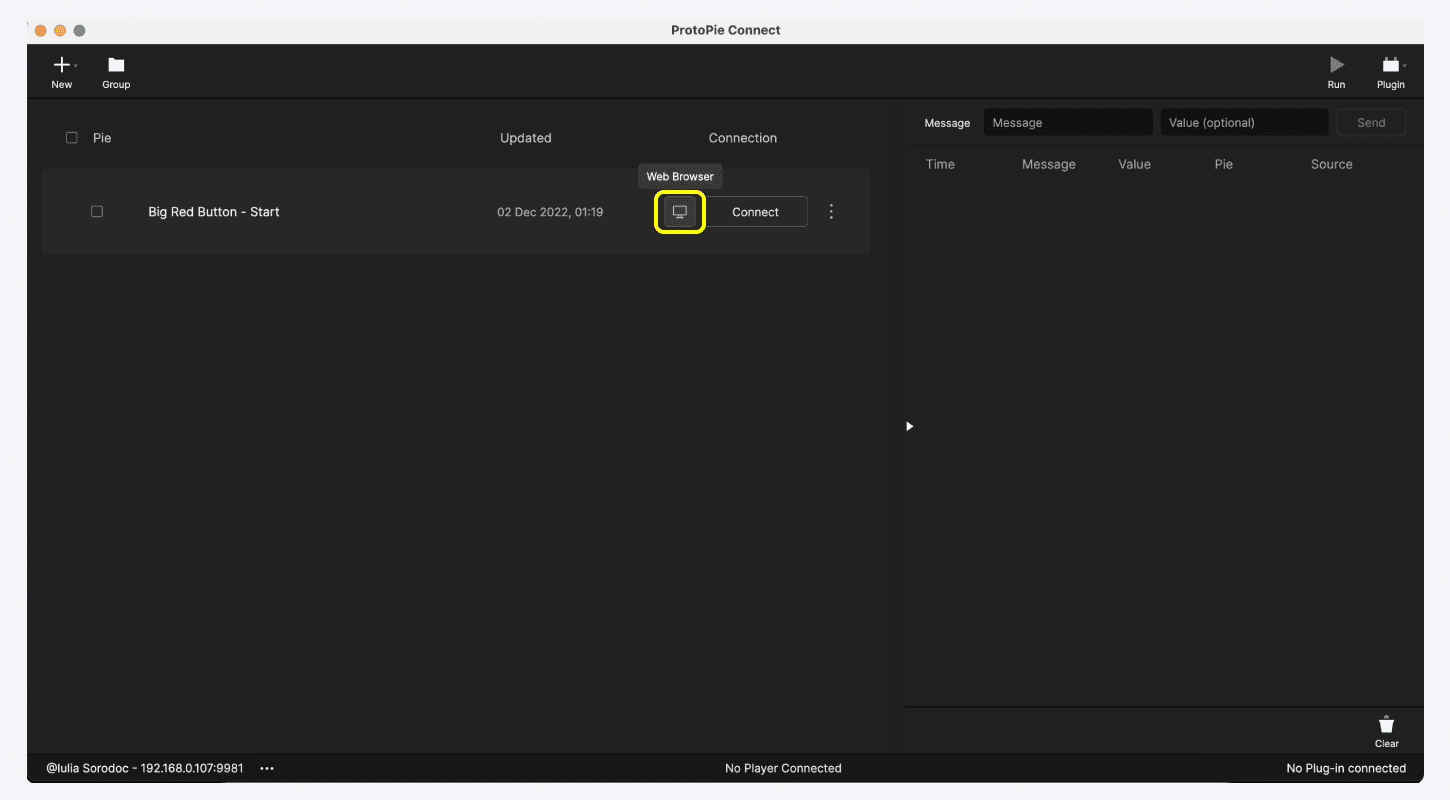Viewport: 1450px width, 800px height.
Task: Connect the Big Red Button prototype
Action: click(x=756, y=211)
